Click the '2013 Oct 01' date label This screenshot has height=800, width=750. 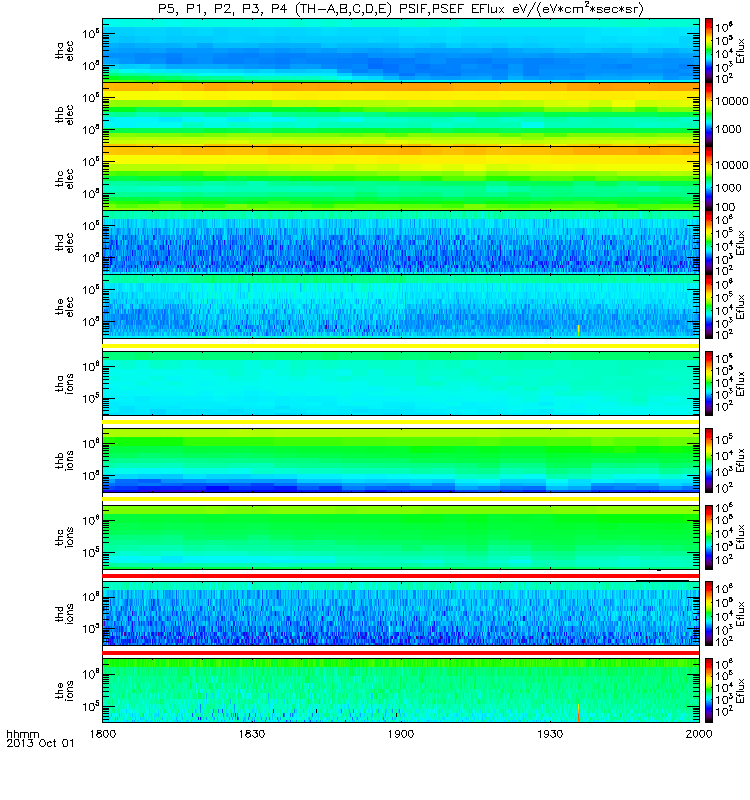pos(40,743)
